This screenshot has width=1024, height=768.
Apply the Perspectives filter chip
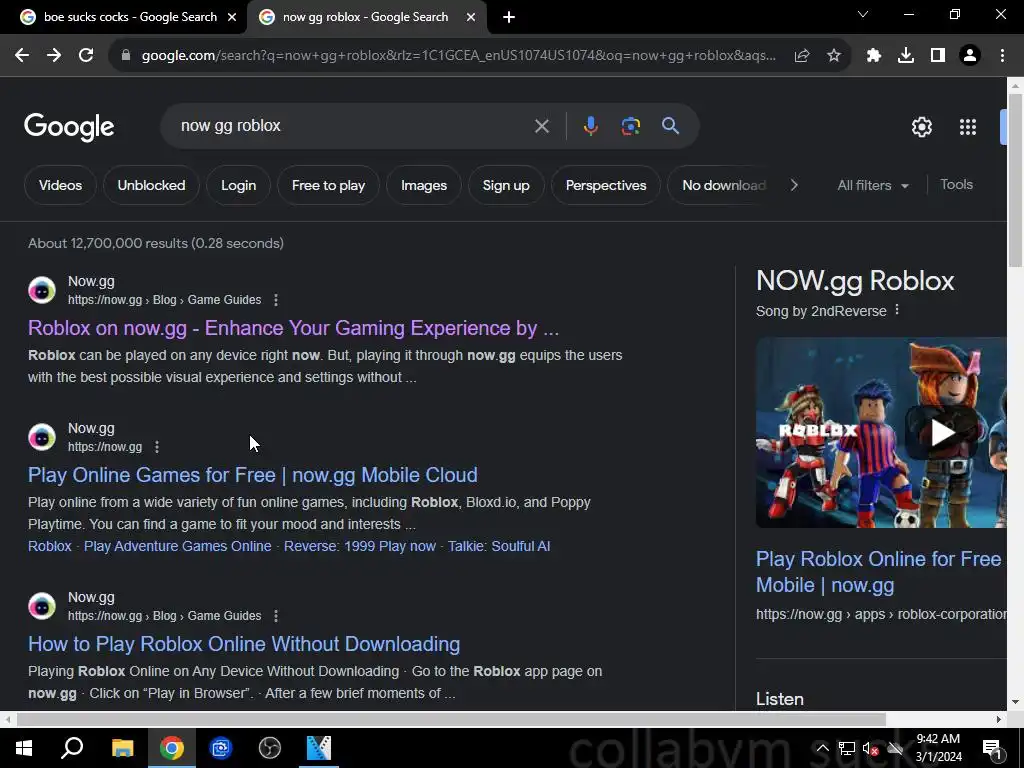pos(605,185)
